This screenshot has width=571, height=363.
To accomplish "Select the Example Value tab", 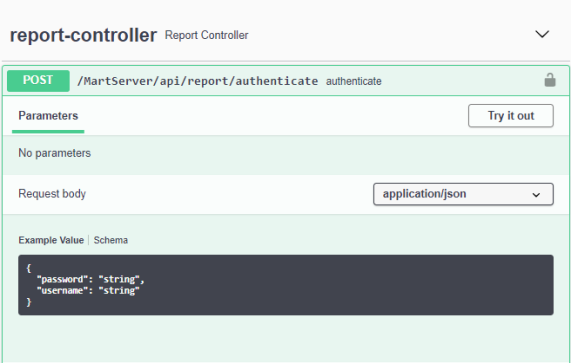I will [51, 240].
